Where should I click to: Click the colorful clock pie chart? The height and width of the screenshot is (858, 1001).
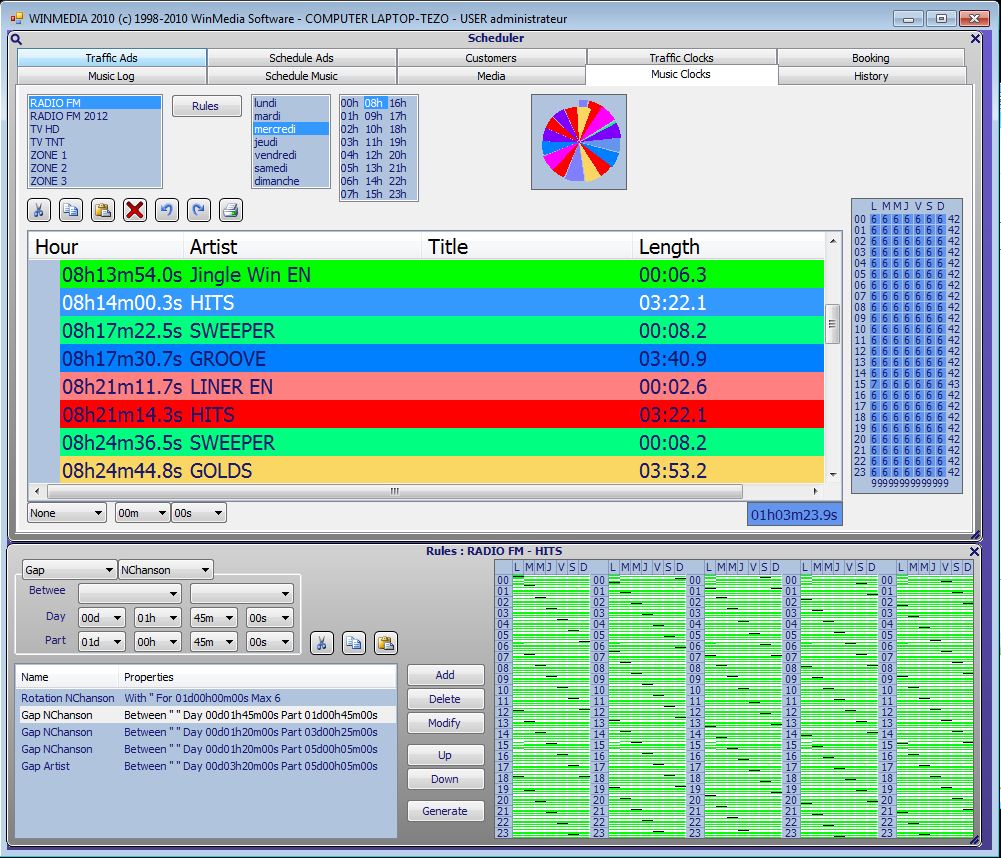[580, 141]
